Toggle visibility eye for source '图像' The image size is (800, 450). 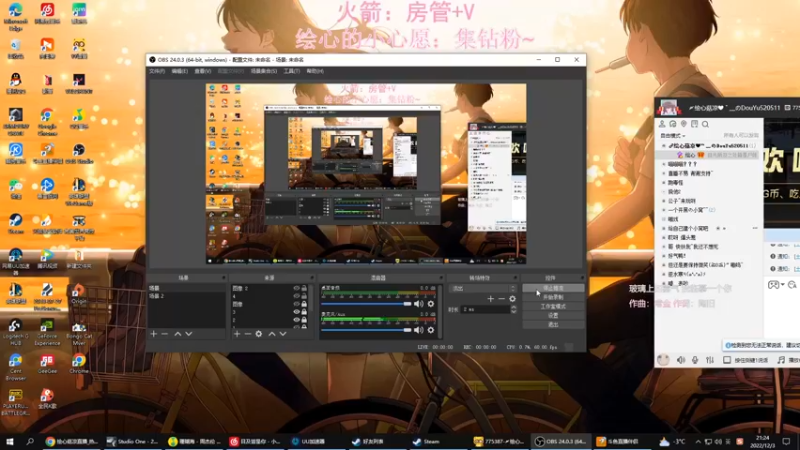click(296, 304)
